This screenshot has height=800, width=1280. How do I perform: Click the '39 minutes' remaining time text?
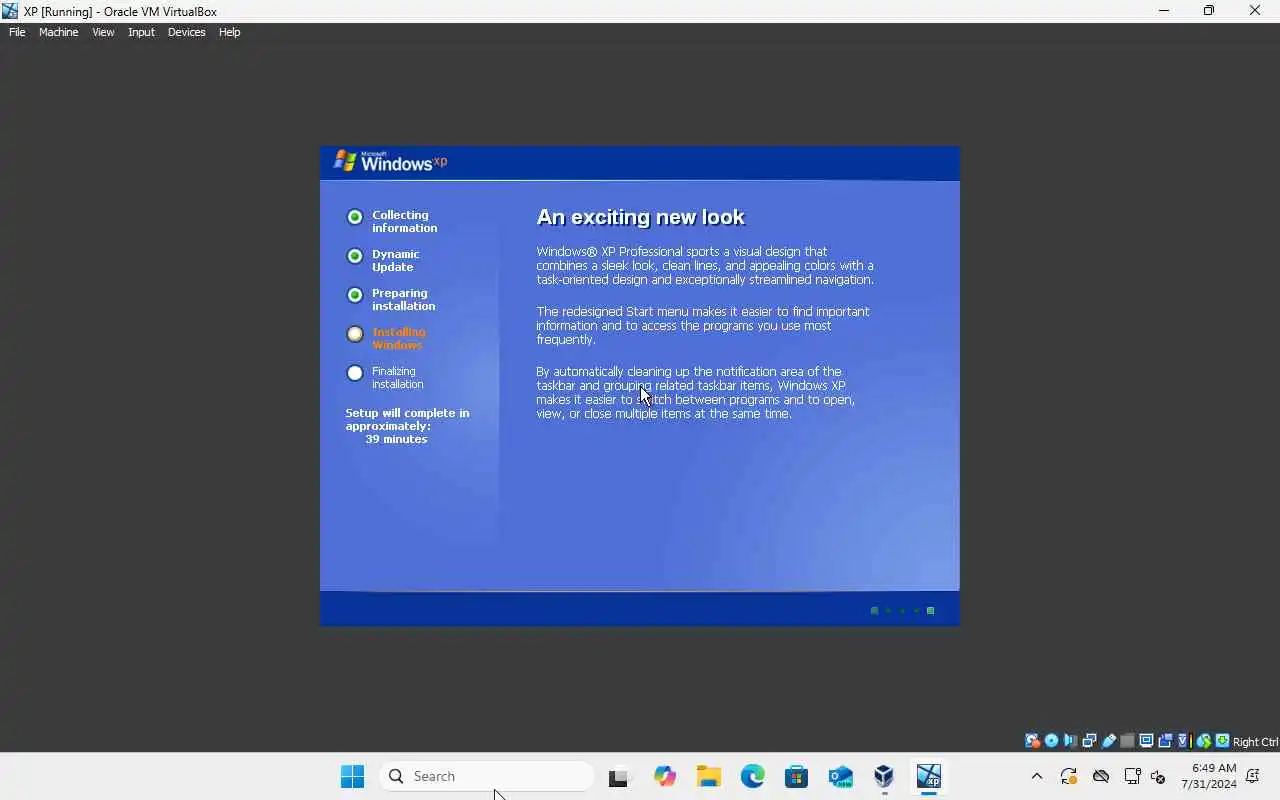tap(396, 439)
